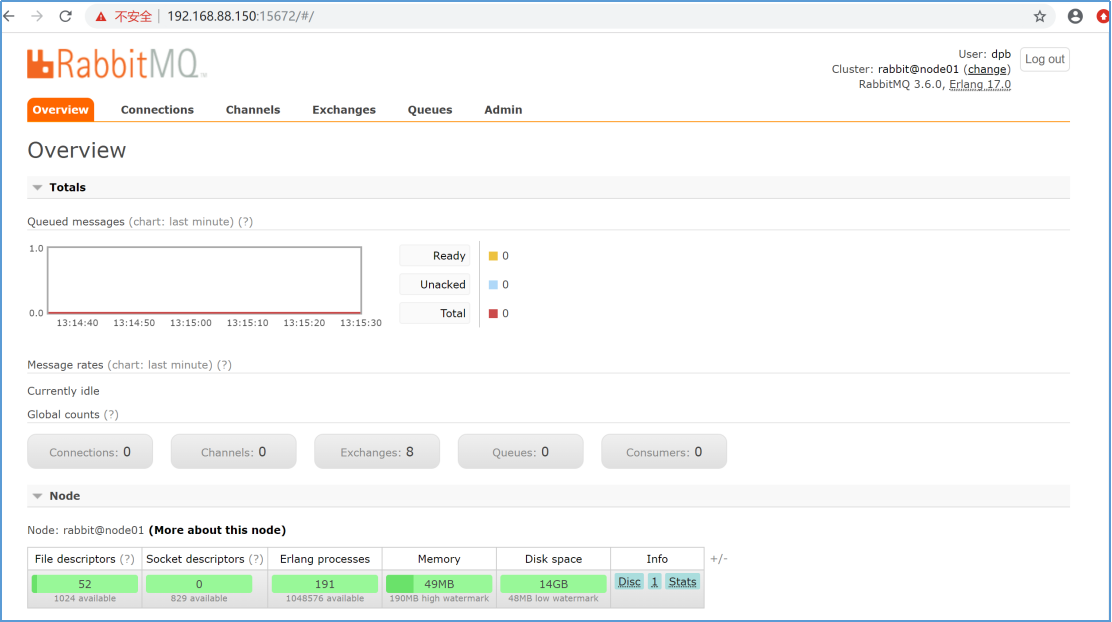Click help mark beside Queued messages
This screenshot has height=622, width=1112.
tap(245, 222)
